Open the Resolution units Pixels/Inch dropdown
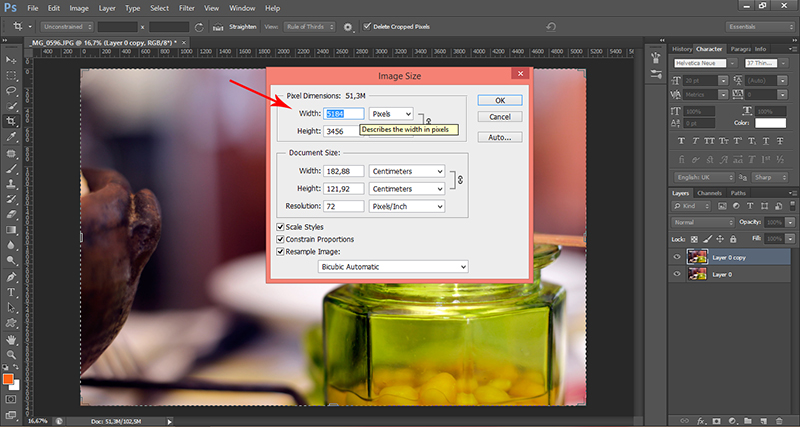 point(406,206)
